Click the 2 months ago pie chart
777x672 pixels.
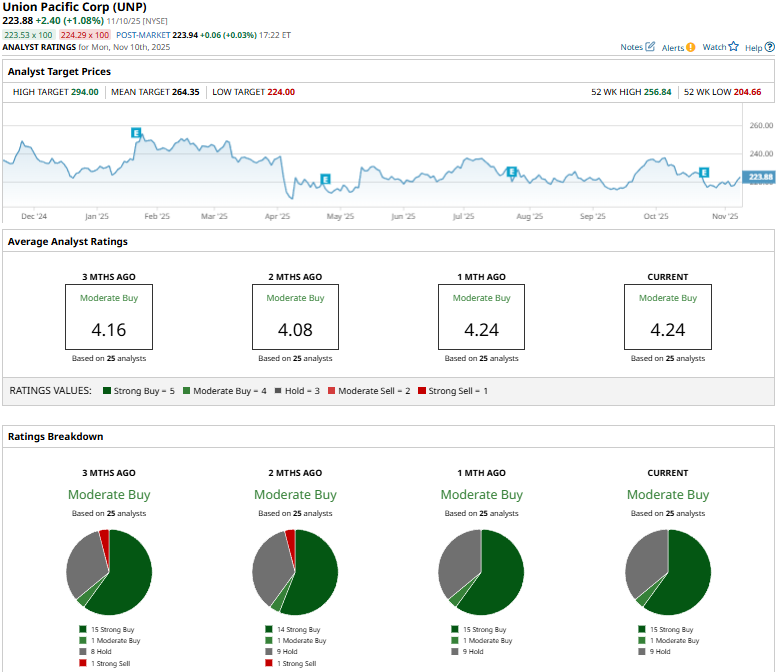(x=295, y=572)
